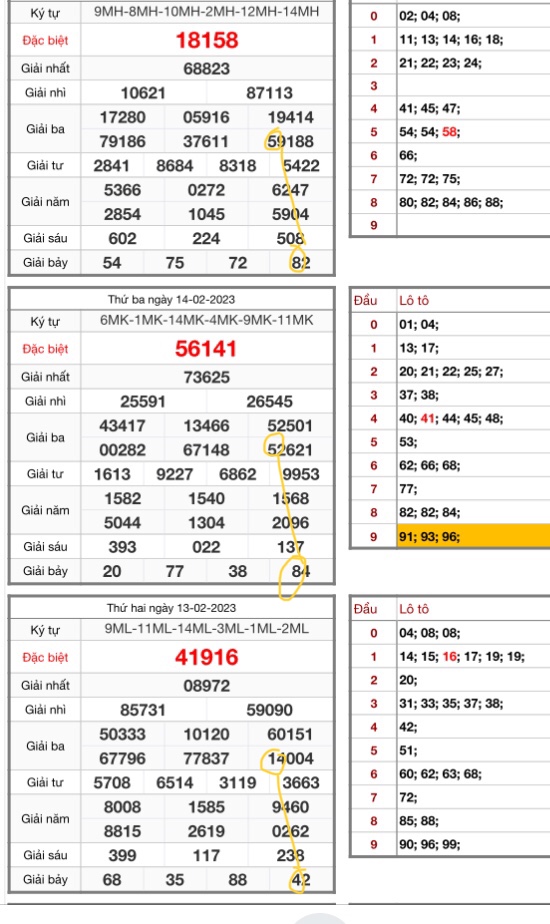This screenshot has height=924, width=550.
Task: Click the special prize number 56141
Action: coord(206,349)
